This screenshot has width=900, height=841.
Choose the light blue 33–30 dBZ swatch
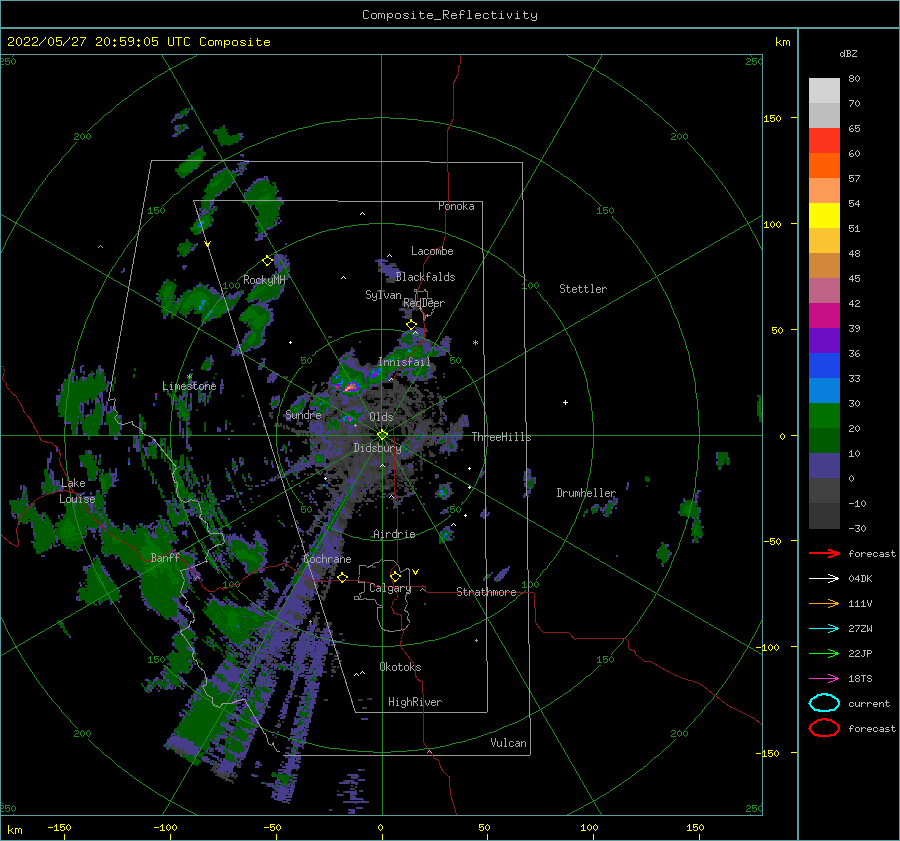point(824,390)
